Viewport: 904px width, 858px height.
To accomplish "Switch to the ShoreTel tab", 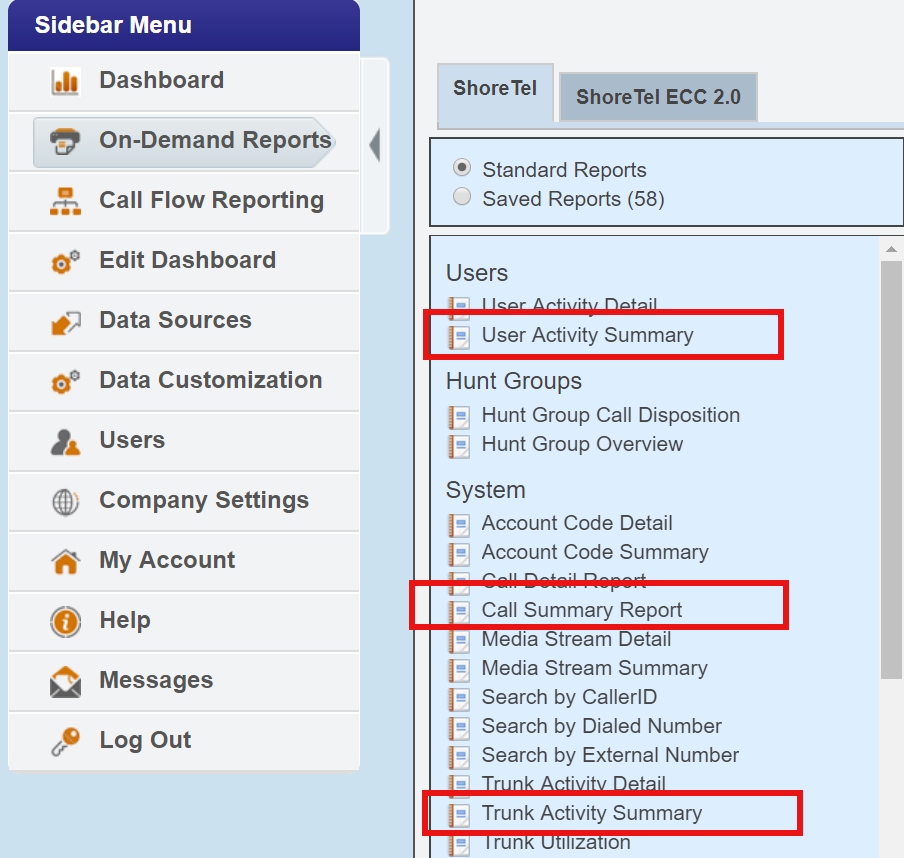I will [495, 88].
